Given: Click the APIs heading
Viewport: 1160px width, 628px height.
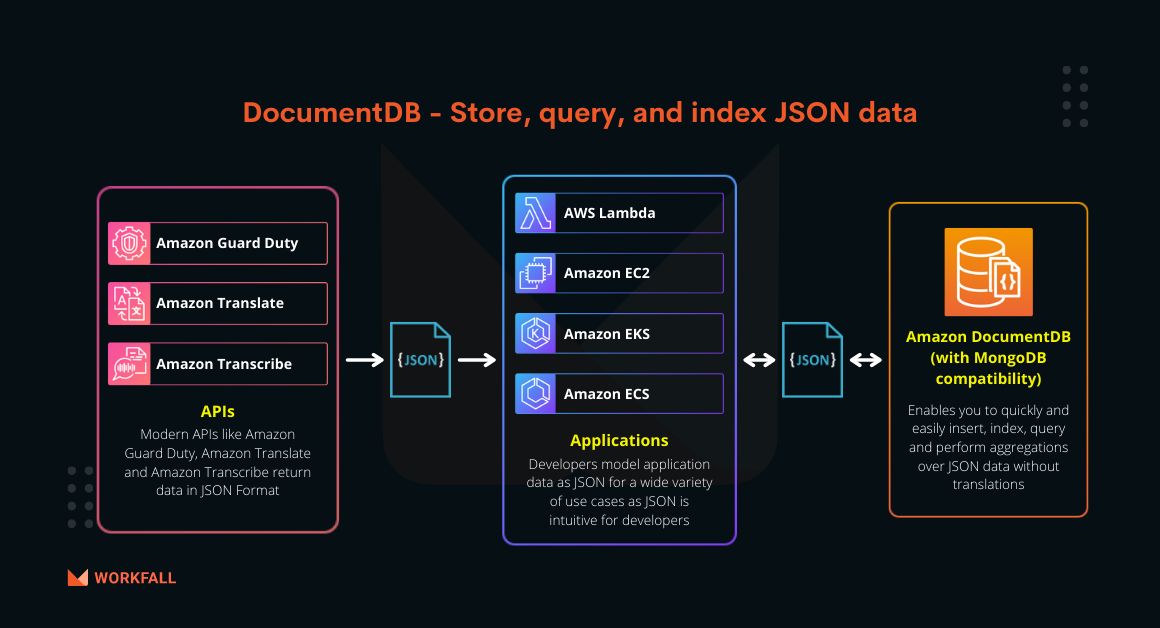Looking at the screenshot, I should [x=218, y=411].
